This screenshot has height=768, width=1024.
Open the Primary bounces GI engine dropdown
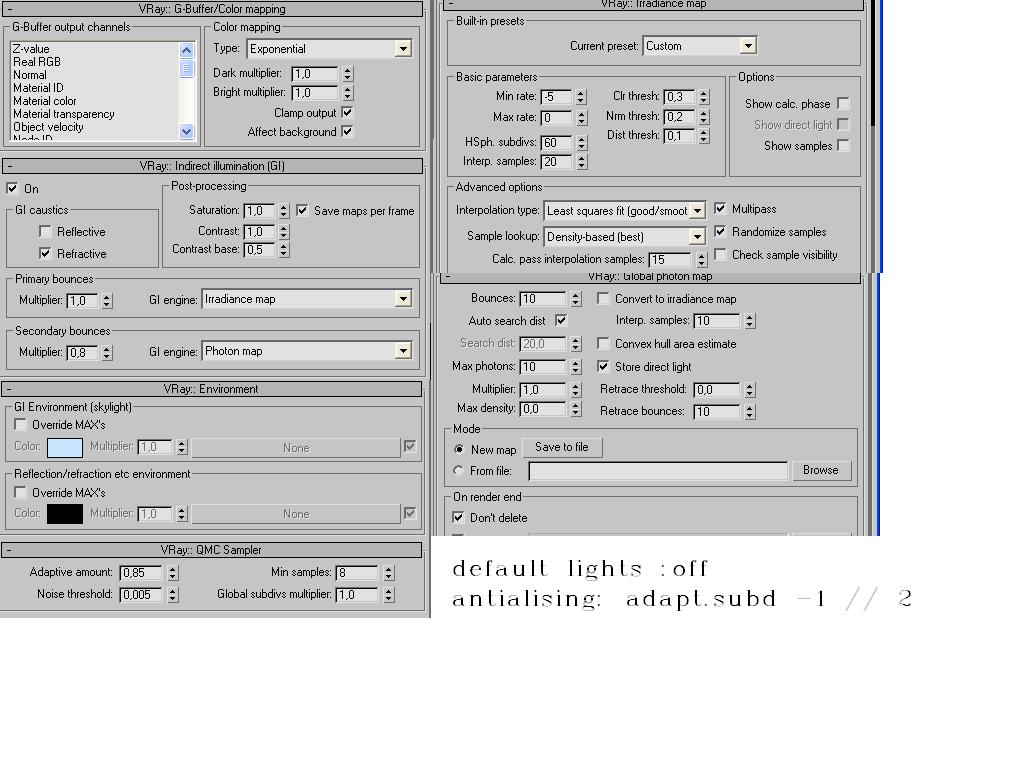[x=403, y=299]
